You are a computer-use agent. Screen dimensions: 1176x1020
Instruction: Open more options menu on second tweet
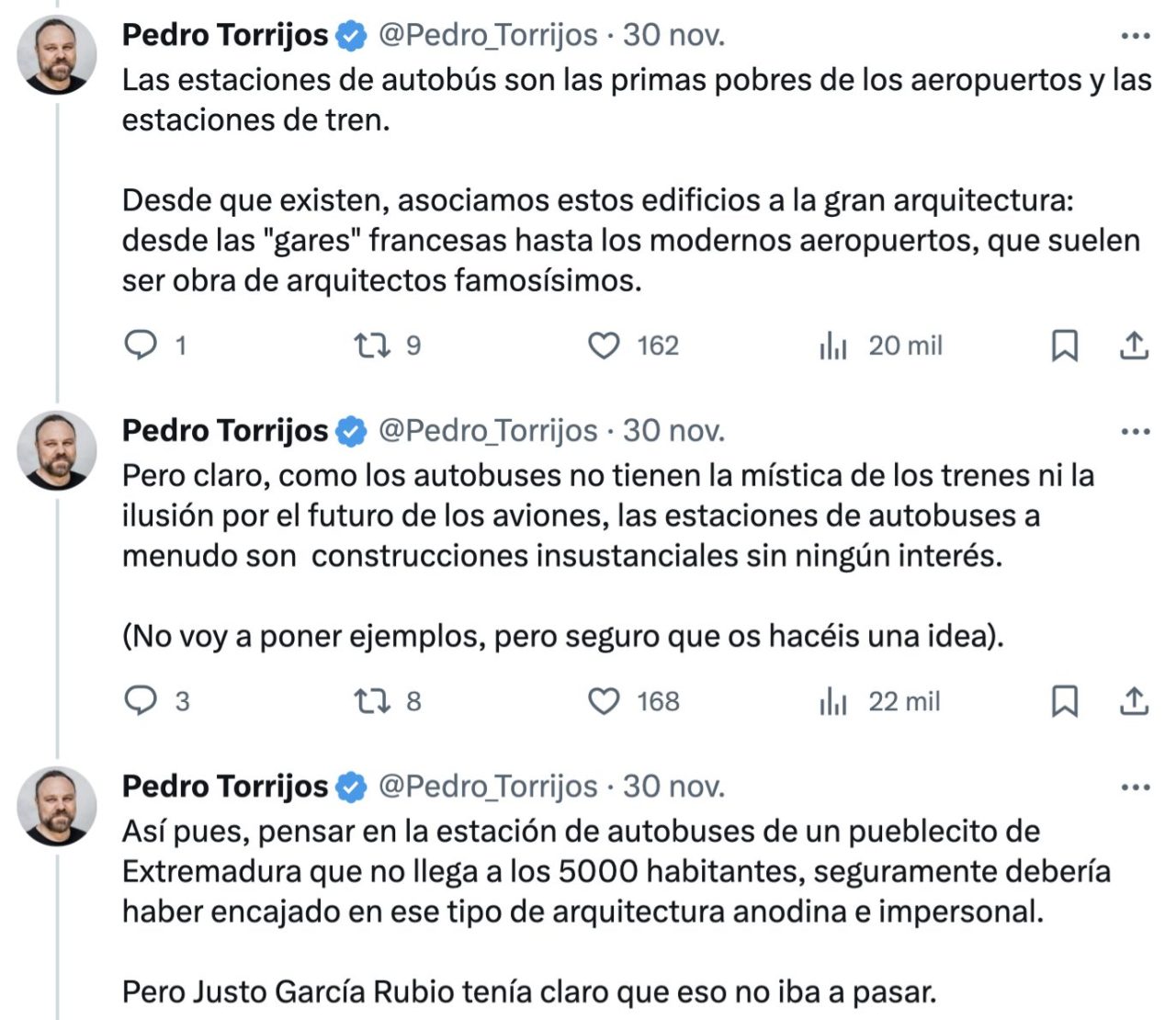[x=1136, y=431]
